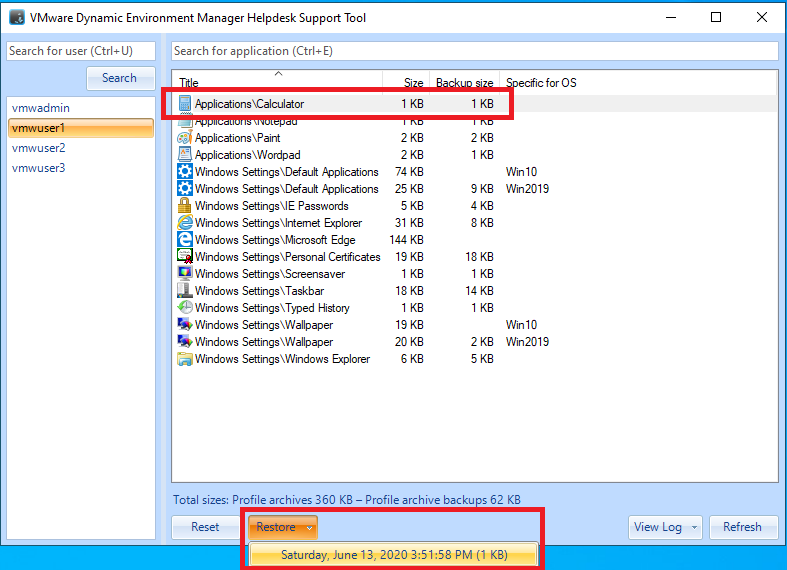Click the Wordpad application icon
787x570 pixels.
click(185, 155)
